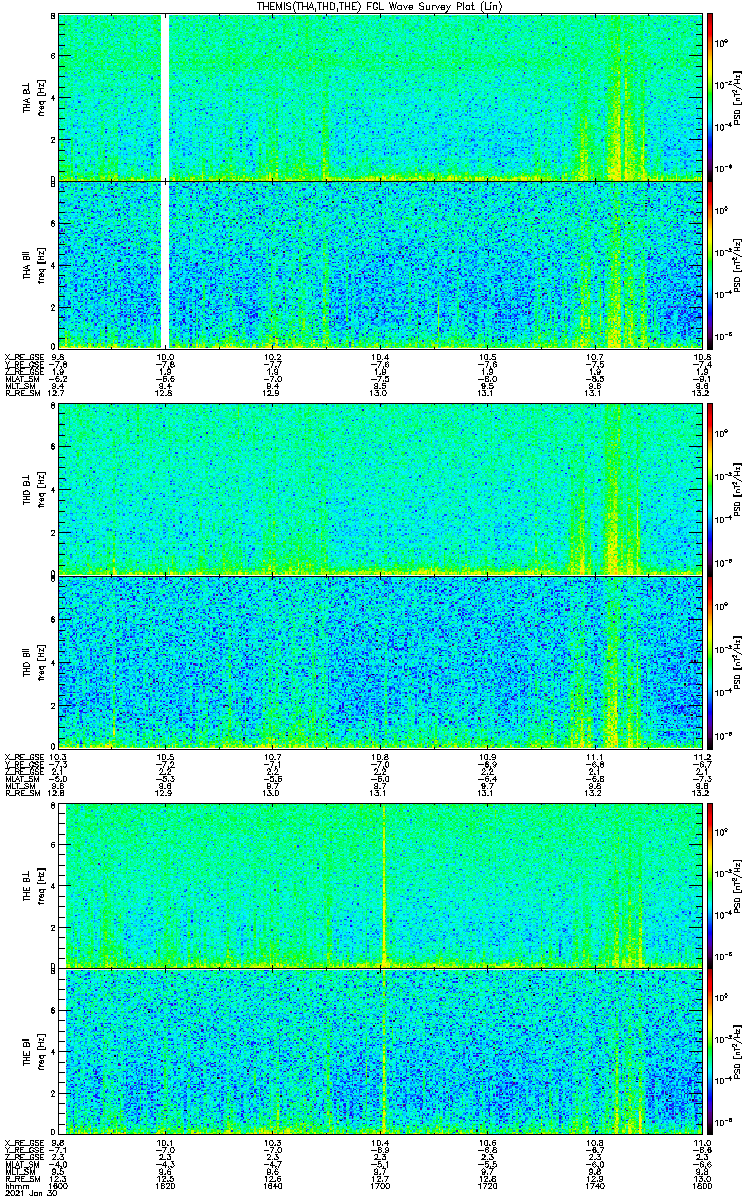The image size is (750, 1200).
Task: Click the '1620' time tick label
Action: tap(166, 1185)
